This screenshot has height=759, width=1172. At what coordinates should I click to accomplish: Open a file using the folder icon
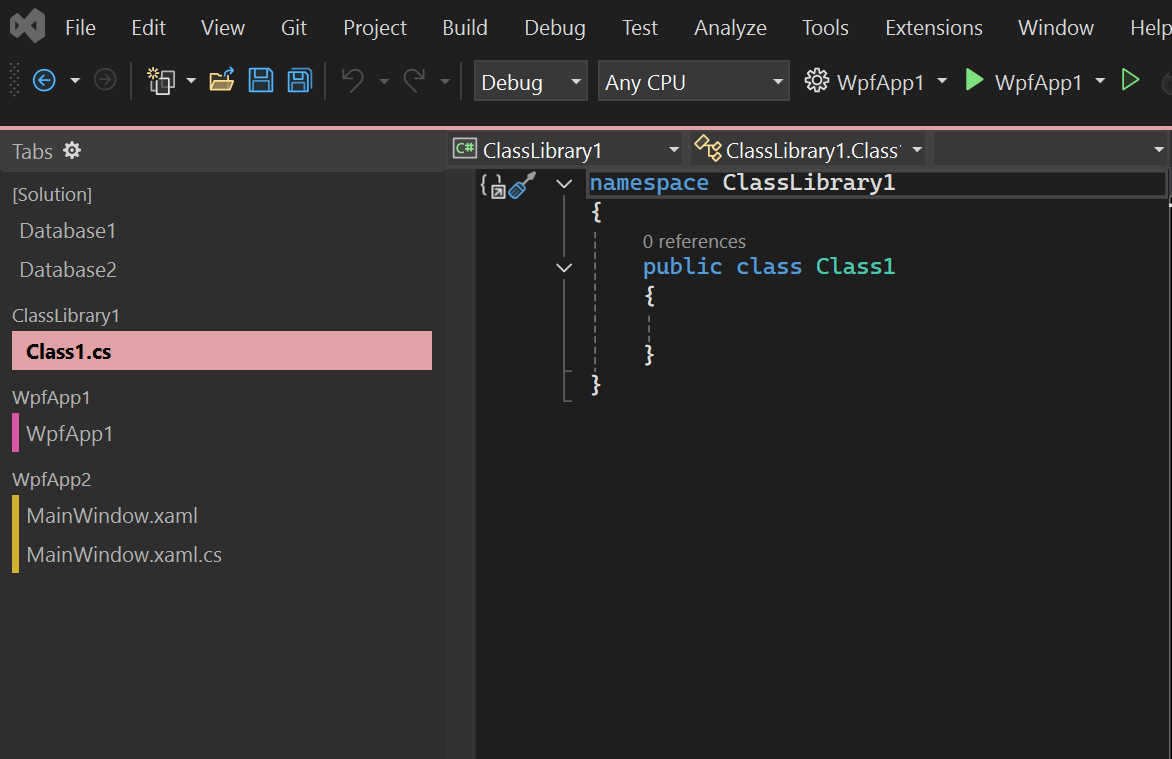(222, 80)
